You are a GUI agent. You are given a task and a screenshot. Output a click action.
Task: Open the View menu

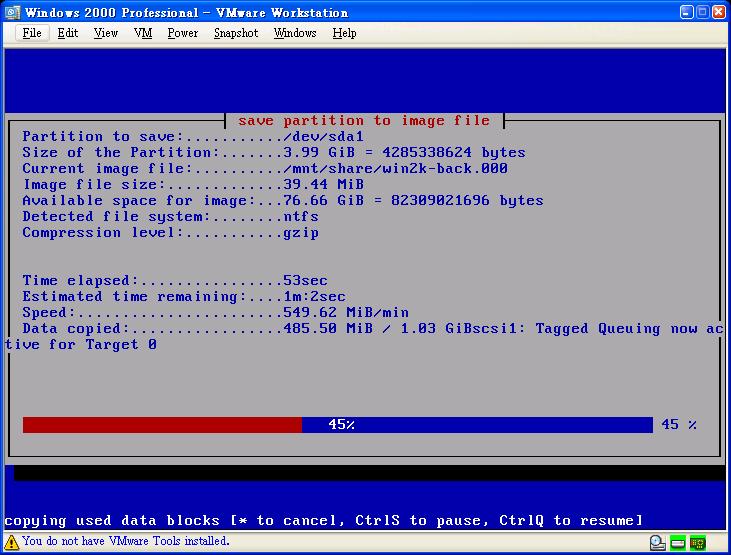click(x=105, y=33)
